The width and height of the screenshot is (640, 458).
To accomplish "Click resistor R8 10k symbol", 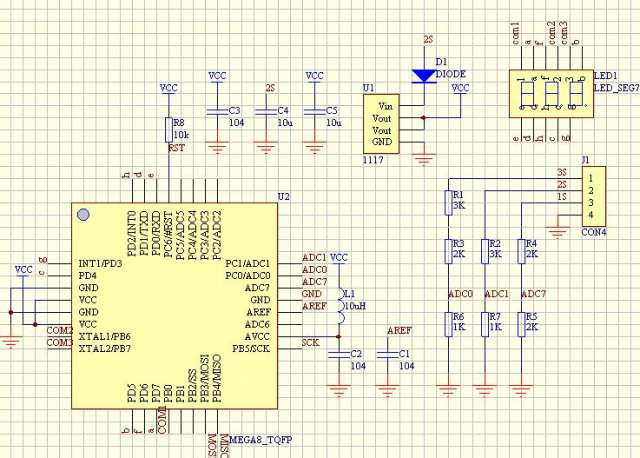I will 167,130.
